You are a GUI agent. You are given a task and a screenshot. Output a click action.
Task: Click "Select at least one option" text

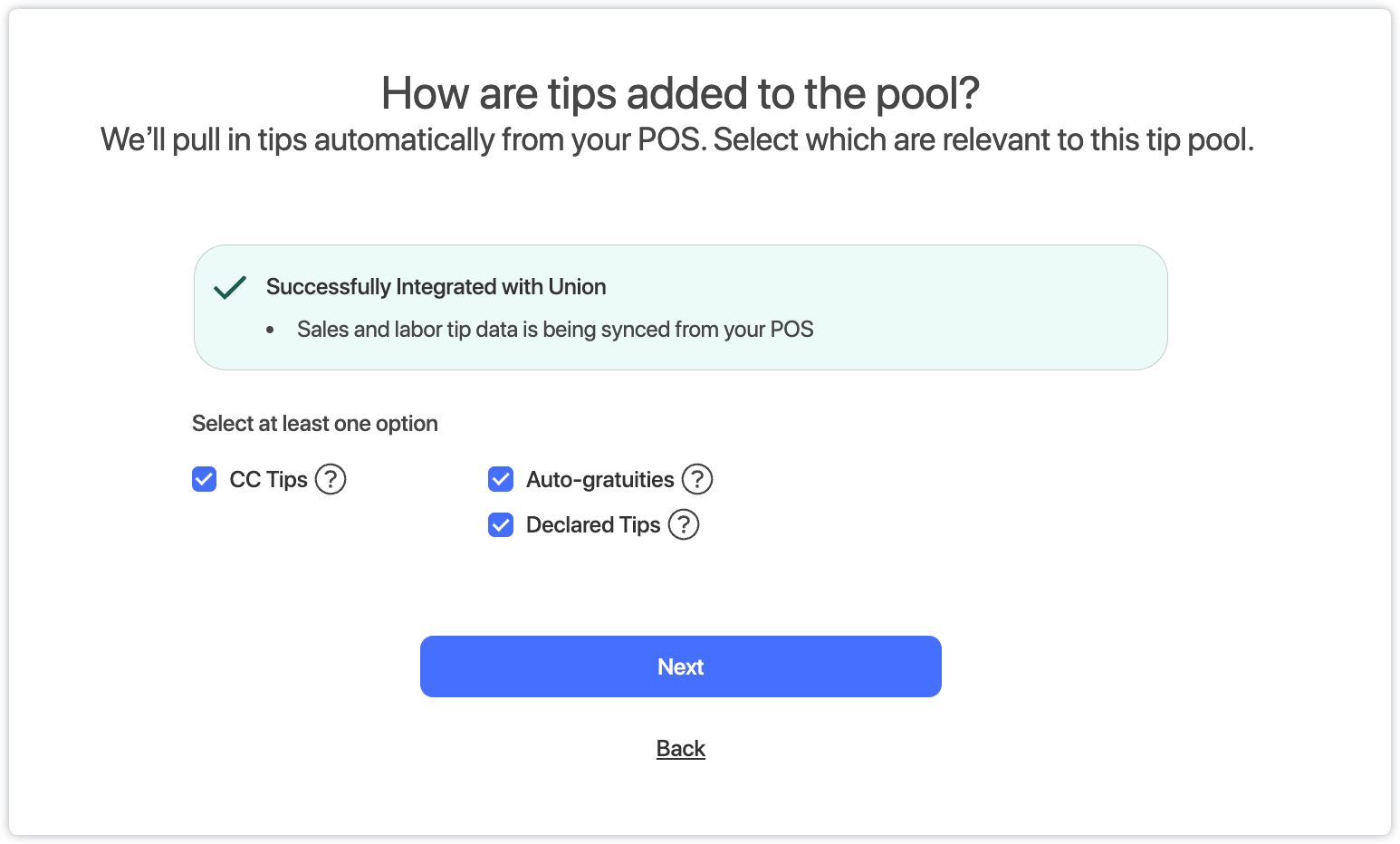tap(315, 424)
